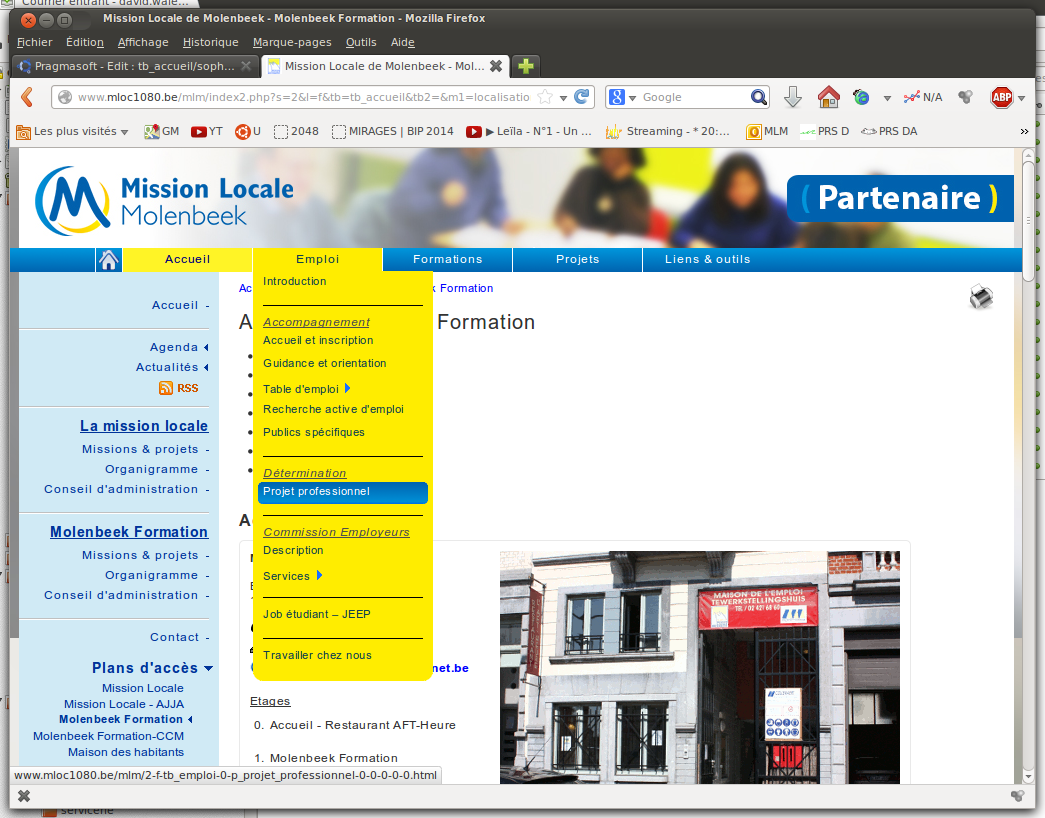The height and width of the screenshot is (818, 1045).
Task: Expand the Plans d'accès section
Action: click(209, 668)
